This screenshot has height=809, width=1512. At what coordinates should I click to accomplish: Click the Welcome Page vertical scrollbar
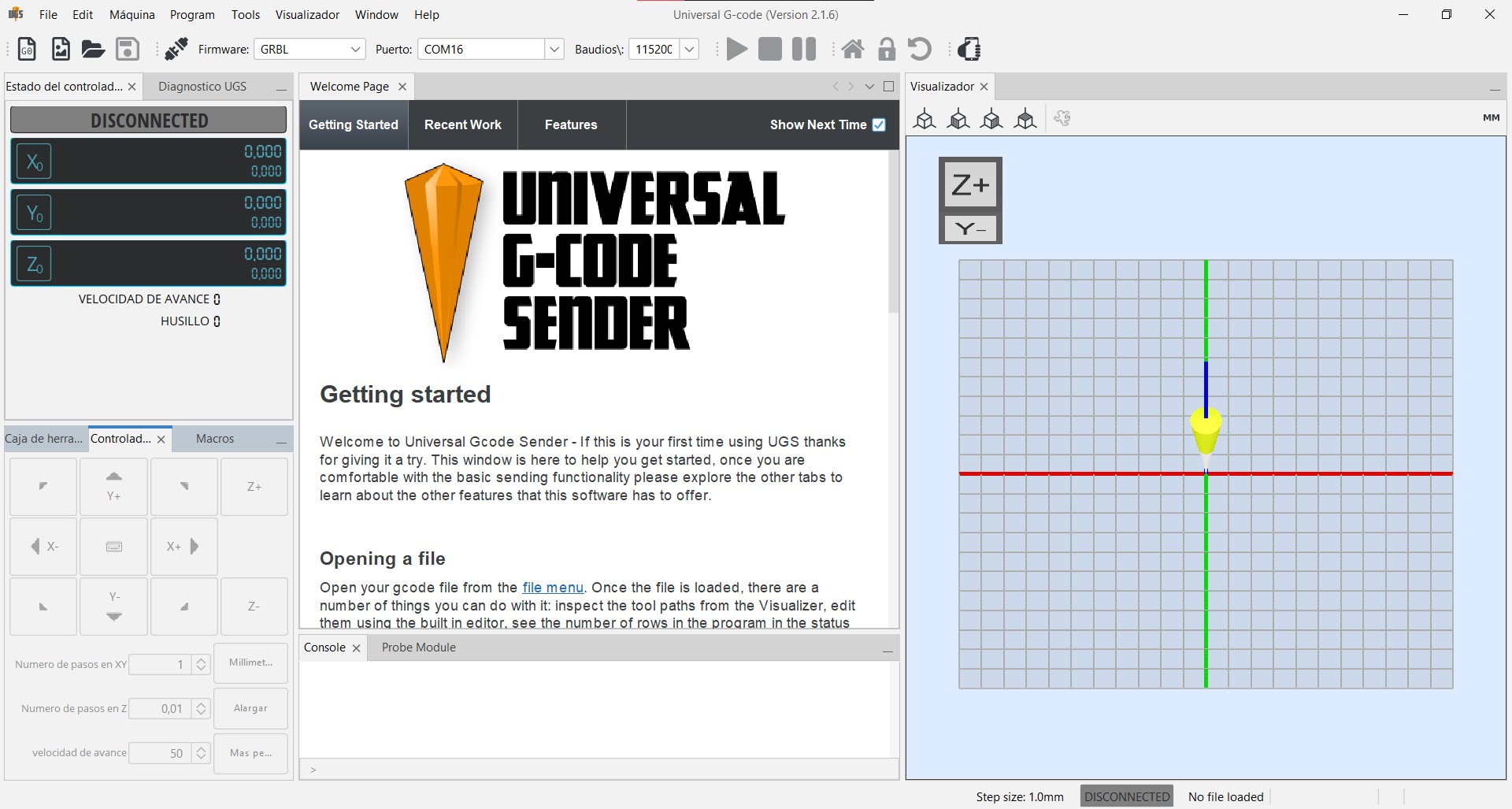[893, 232]
